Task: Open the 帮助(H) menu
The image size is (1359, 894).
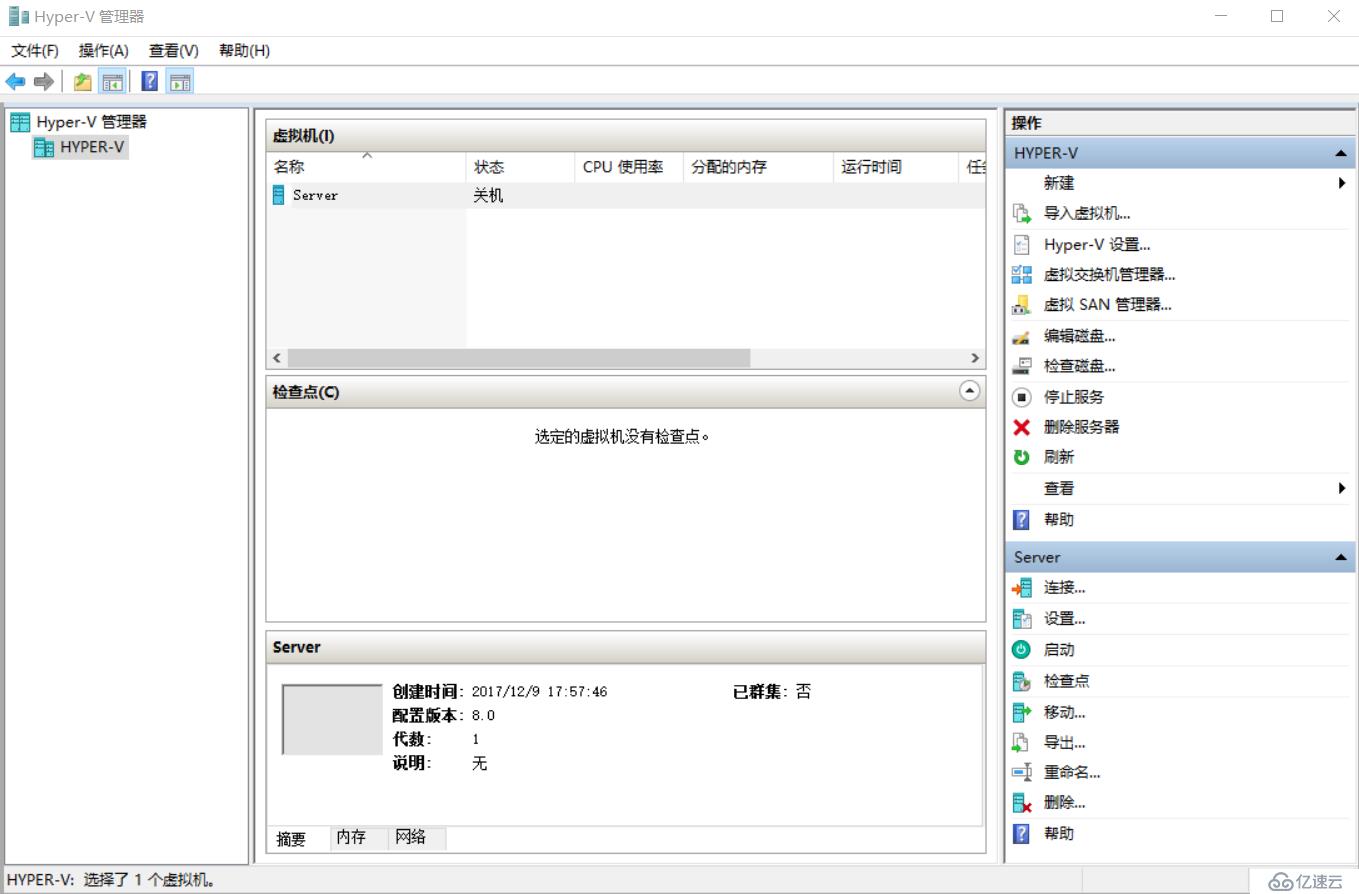Action: click(x=244, y=51)
